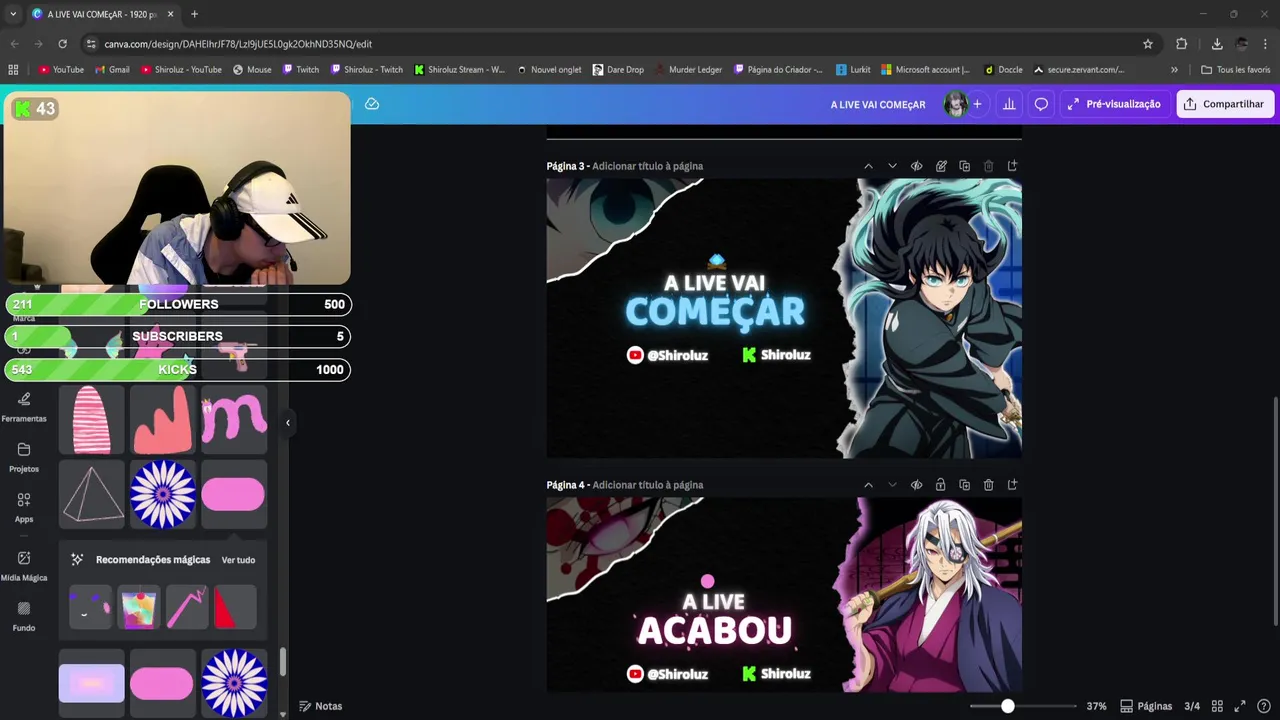Open grid view of pages
Screen dimensions: 1280x720
(1217, 706)
